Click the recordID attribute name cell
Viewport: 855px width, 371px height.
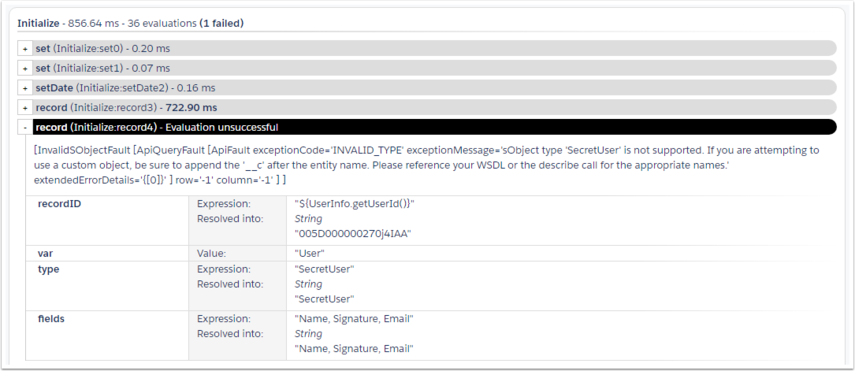(107, 220)
